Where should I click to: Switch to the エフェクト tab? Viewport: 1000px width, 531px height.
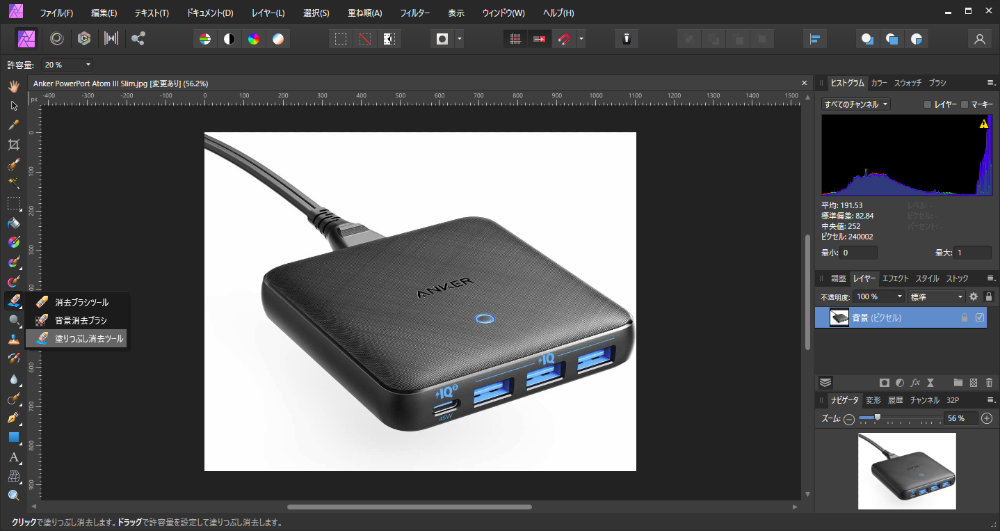[895, 279]
